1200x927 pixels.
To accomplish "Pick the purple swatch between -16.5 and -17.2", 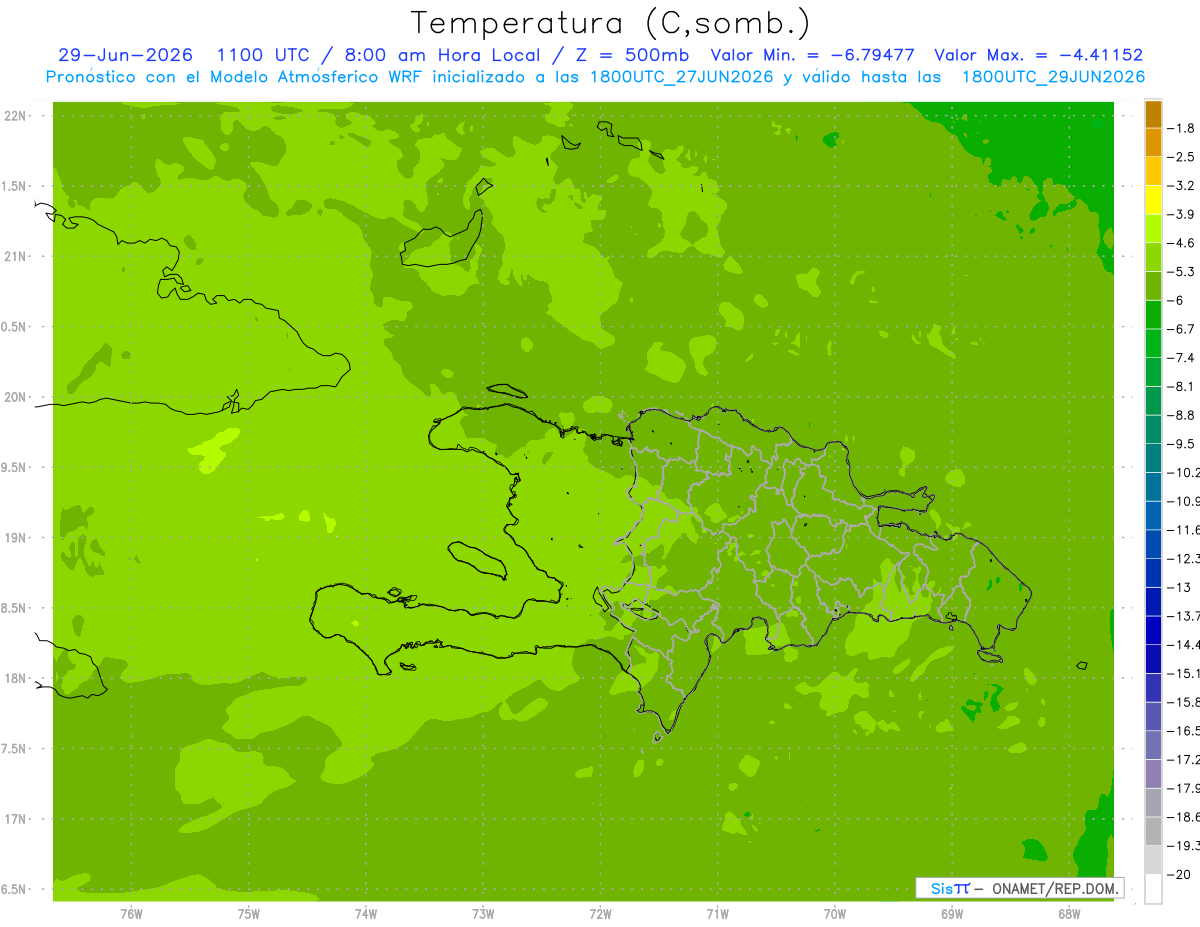I will pos(1153,745).
